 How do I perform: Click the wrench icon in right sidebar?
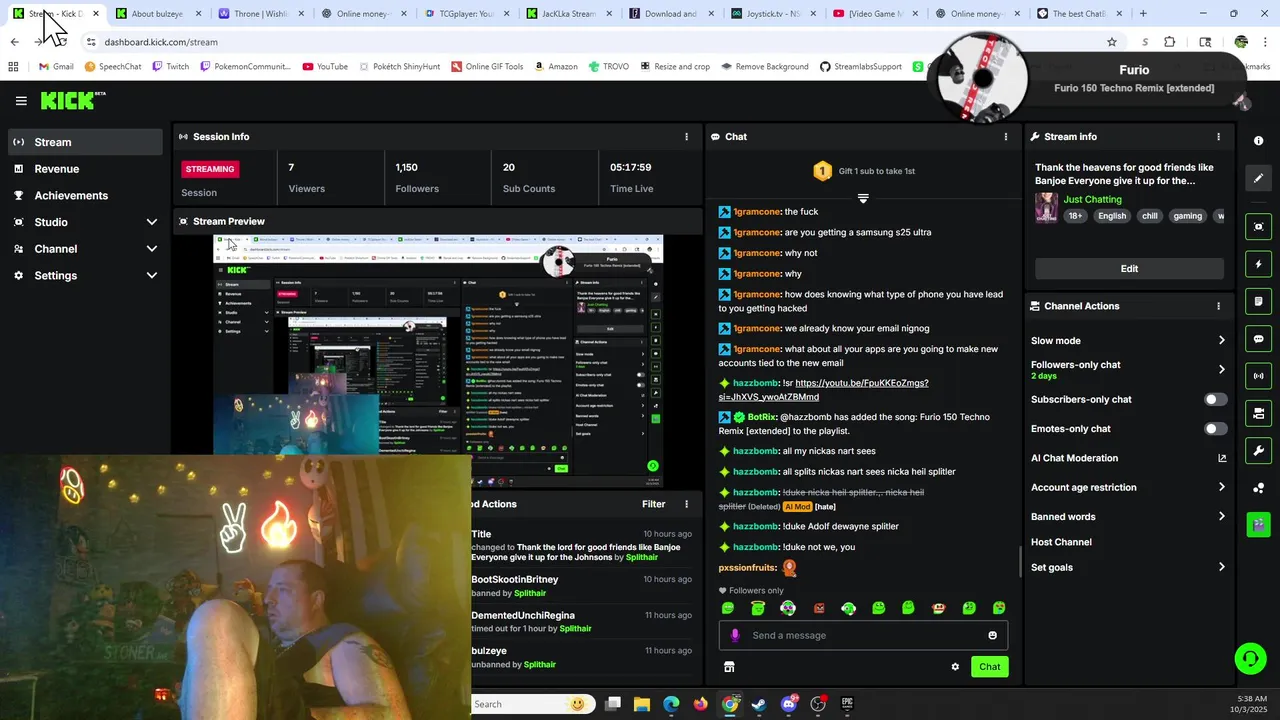(1259, 450)
